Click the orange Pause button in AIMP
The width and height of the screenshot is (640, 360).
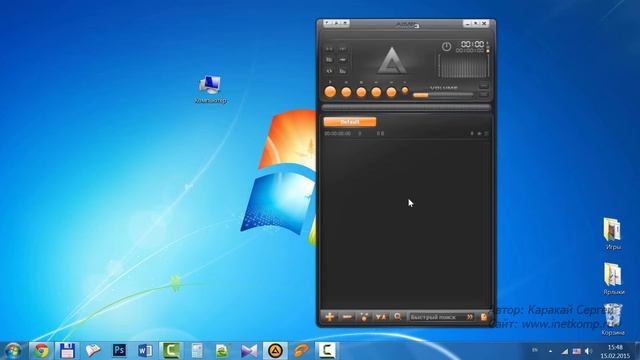pyautogui.click(x=346, y=92)
